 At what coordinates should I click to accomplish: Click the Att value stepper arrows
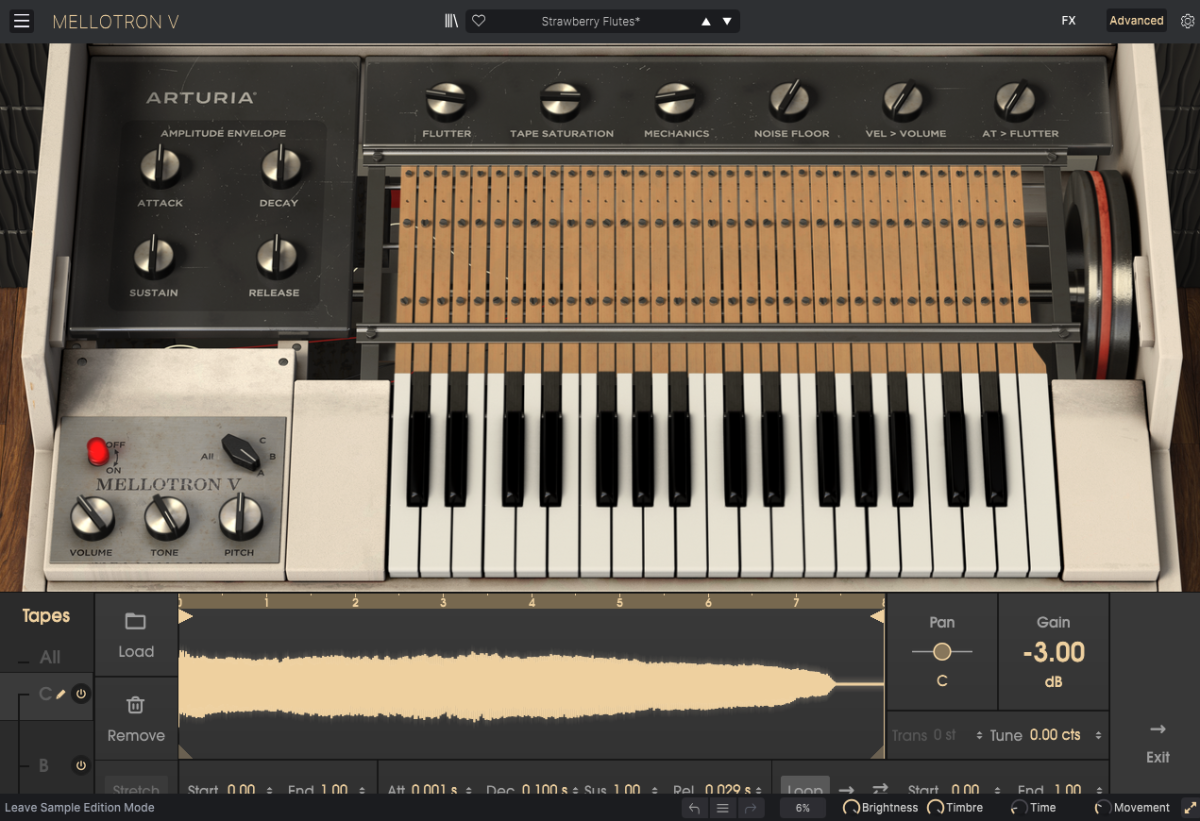click(x=468, y=790)
